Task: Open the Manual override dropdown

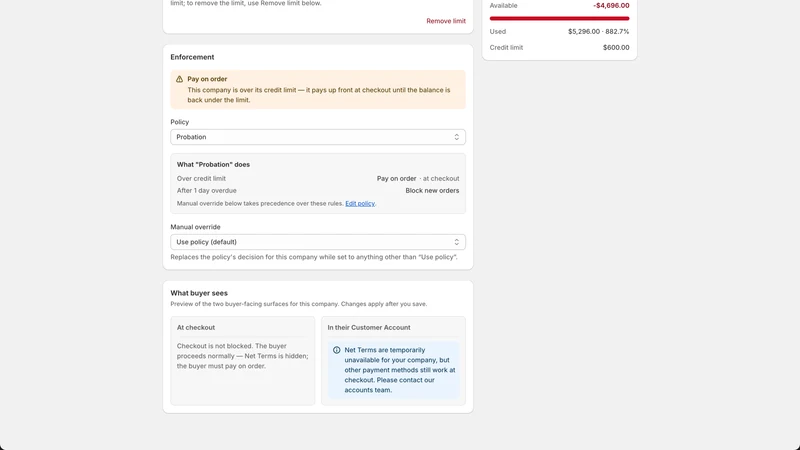Action: (x=318, y=242)
